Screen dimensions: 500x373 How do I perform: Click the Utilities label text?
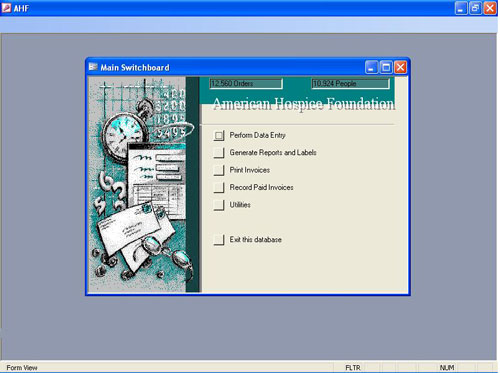coord(240,205)
